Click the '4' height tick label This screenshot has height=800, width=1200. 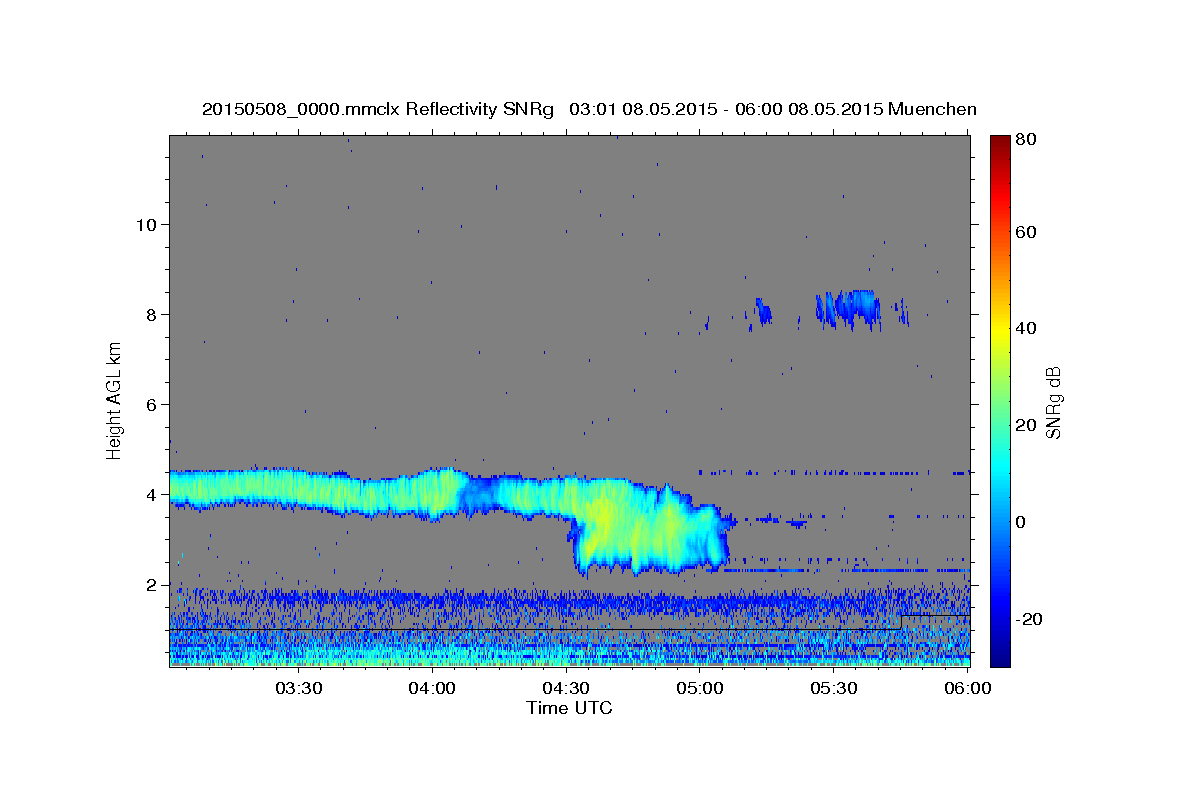pyautogui.click(x=149, y=494)
